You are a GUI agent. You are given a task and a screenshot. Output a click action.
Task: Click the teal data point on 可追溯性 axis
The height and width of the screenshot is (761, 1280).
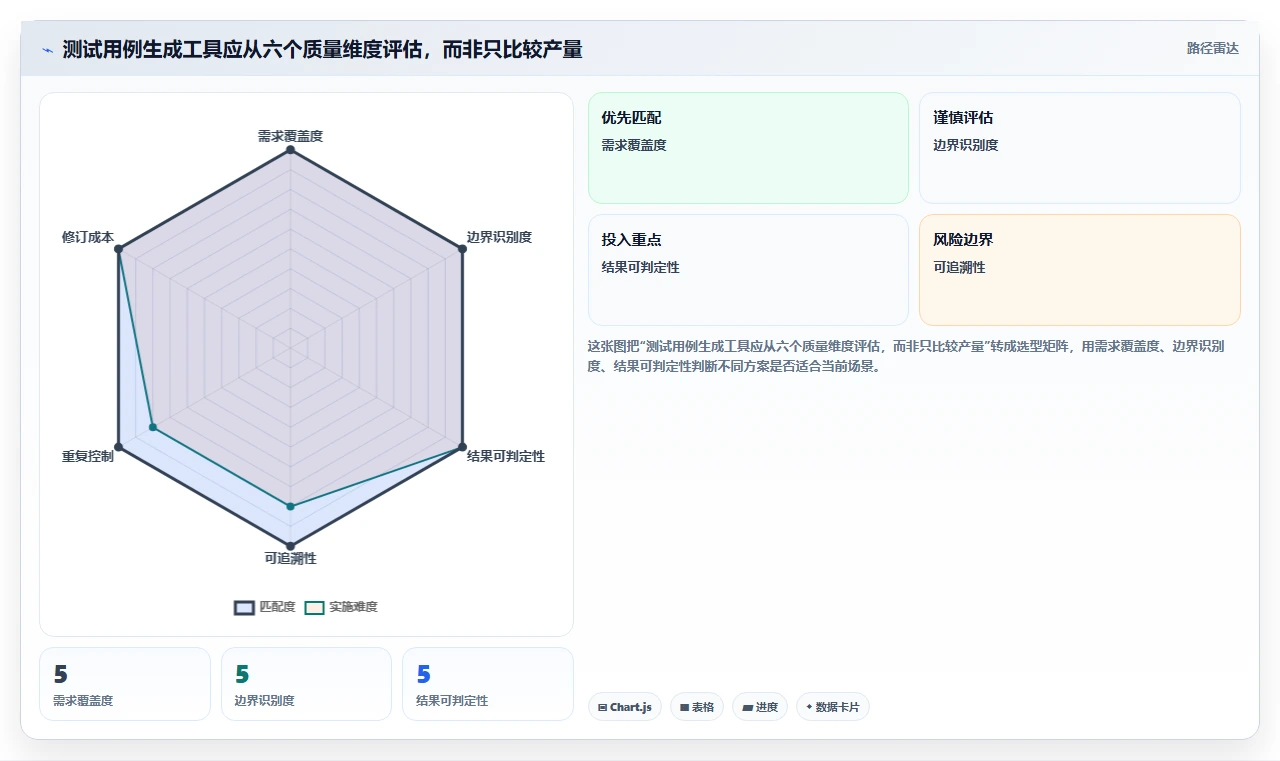[x=290, y=507]
